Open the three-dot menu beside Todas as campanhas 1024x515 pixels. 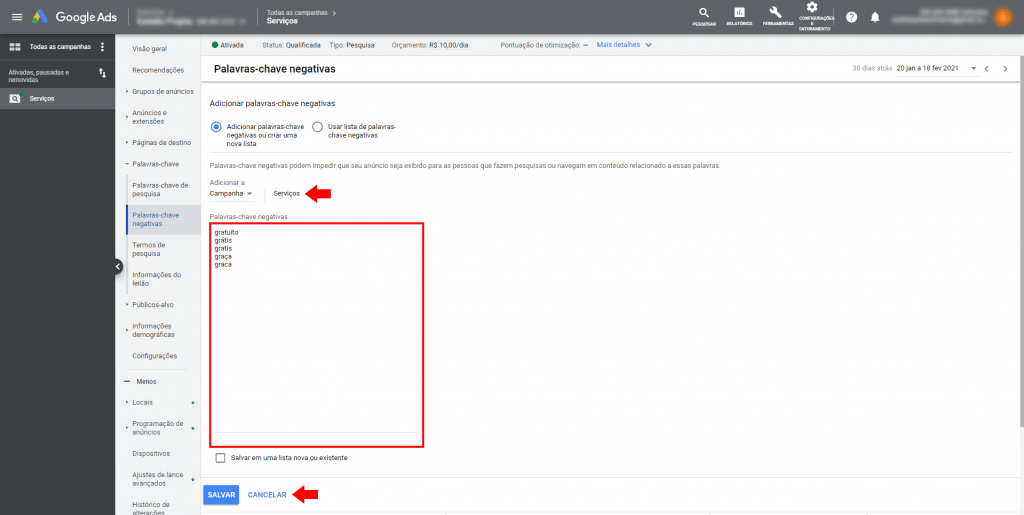103,47
